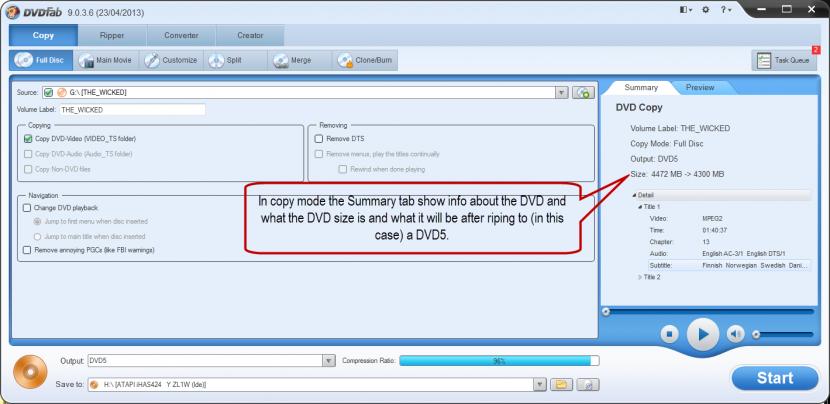This screenshot has height=404, width=830.
Task: Open the Merge copy mode
Action: click(300, 60)
